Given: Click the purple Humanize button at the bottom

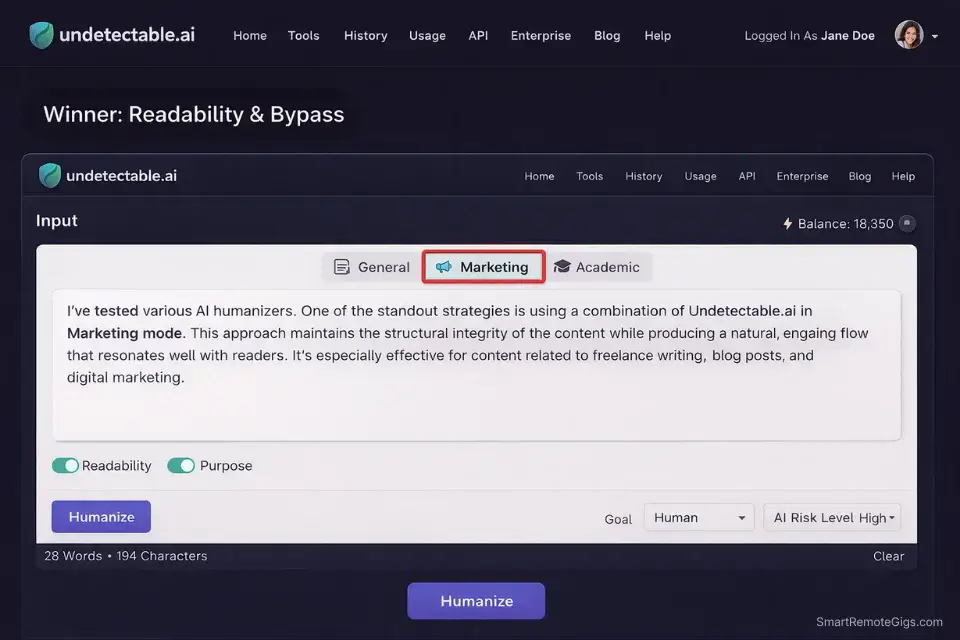Looking at the screenshot, I should click(x=476, y=600).
